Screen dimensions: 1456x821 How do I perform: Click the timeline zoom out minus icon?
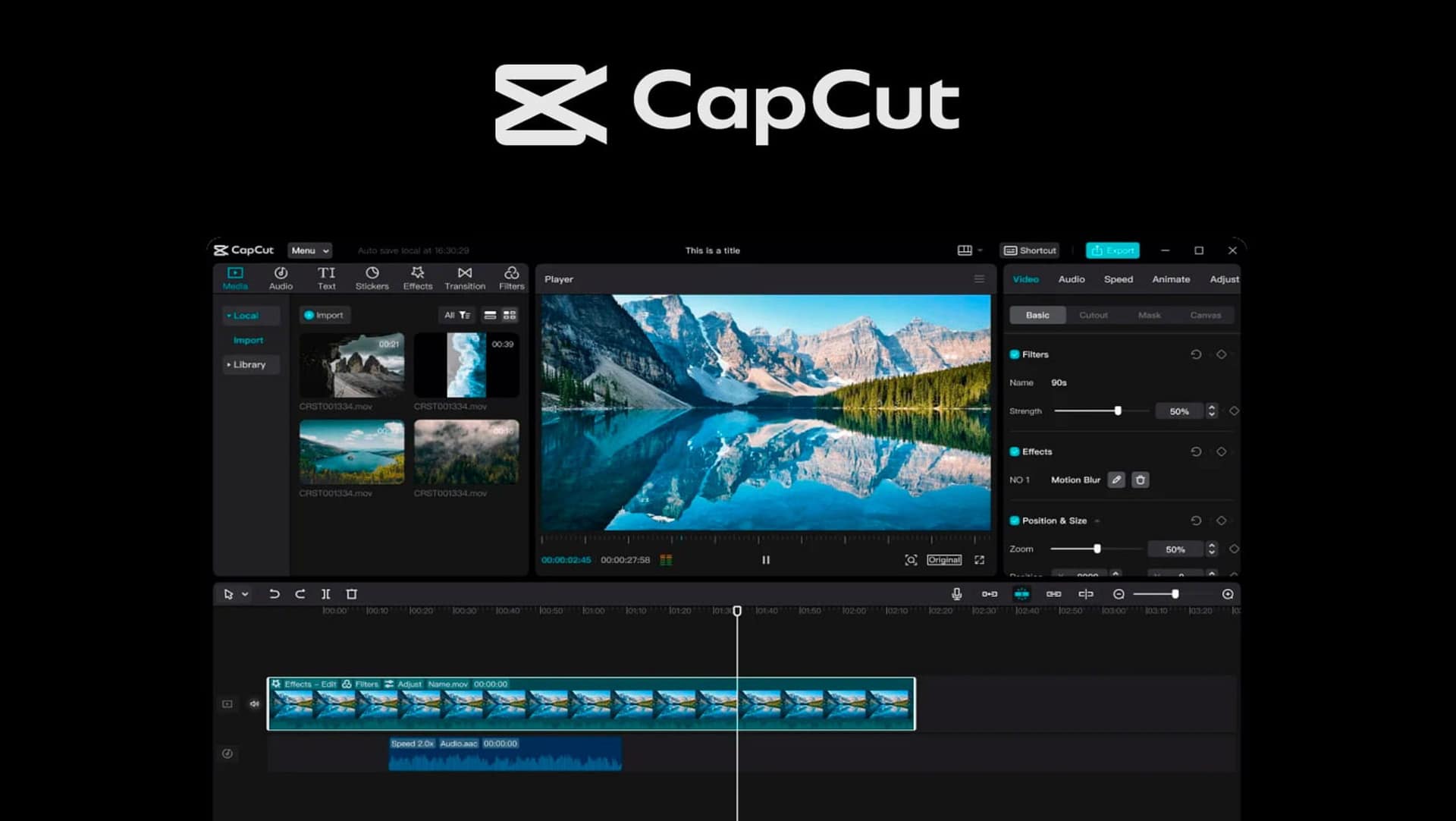[x=1119, y=594]
